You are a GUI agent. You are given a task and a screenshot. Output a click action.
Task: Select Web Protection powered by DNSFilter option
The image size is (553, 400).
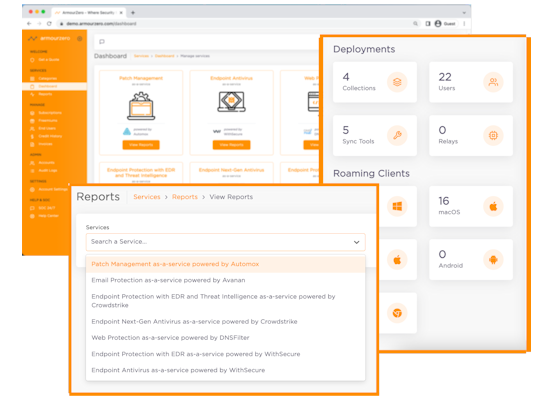pos(225,338)
